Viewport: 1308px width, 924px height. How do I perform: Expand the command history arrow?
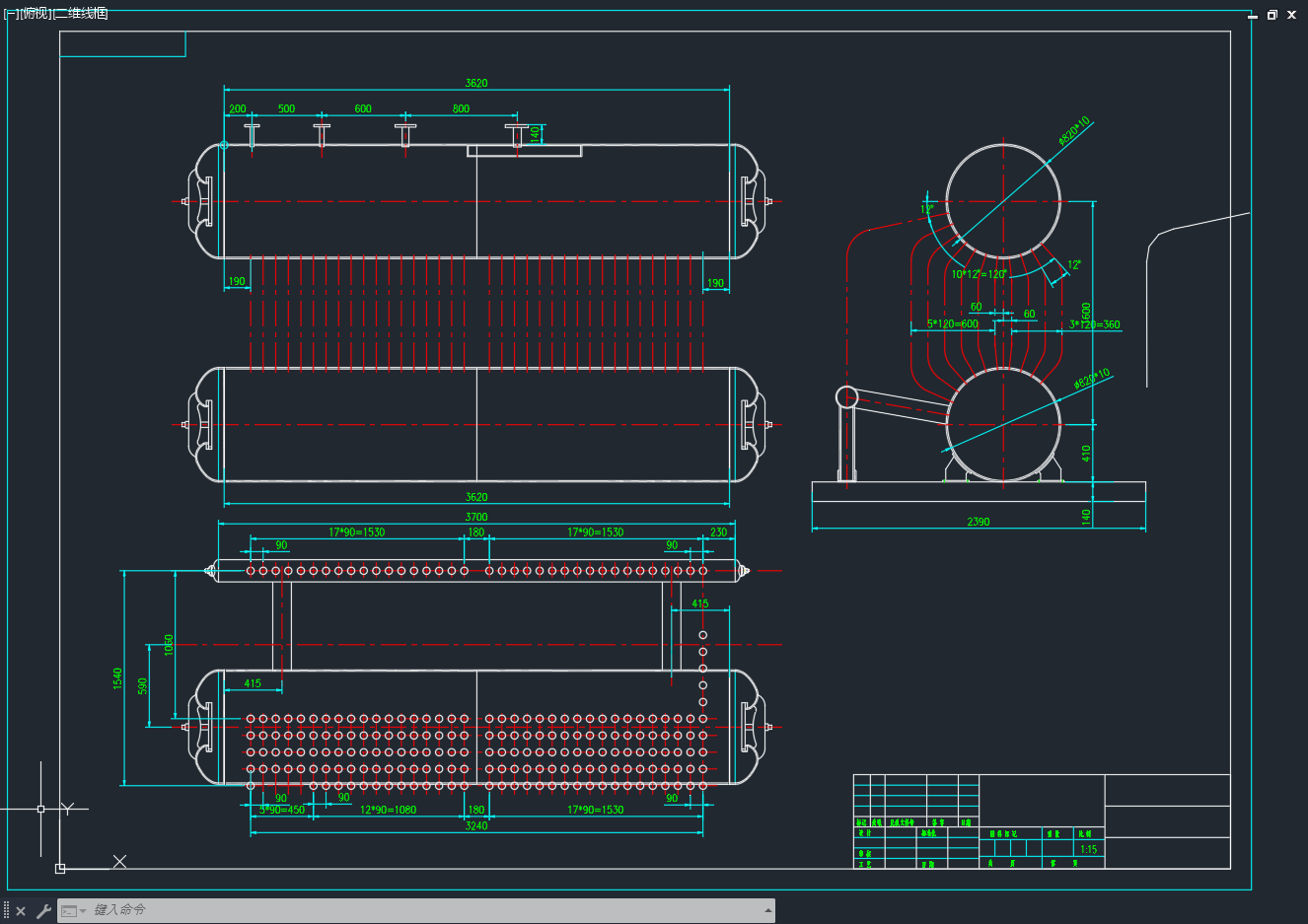click(x=768, y=910)
